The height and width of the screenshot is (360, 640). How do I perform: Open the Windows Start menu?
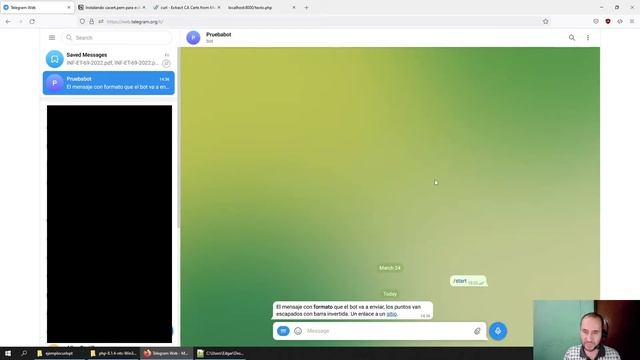pos(8,353)
